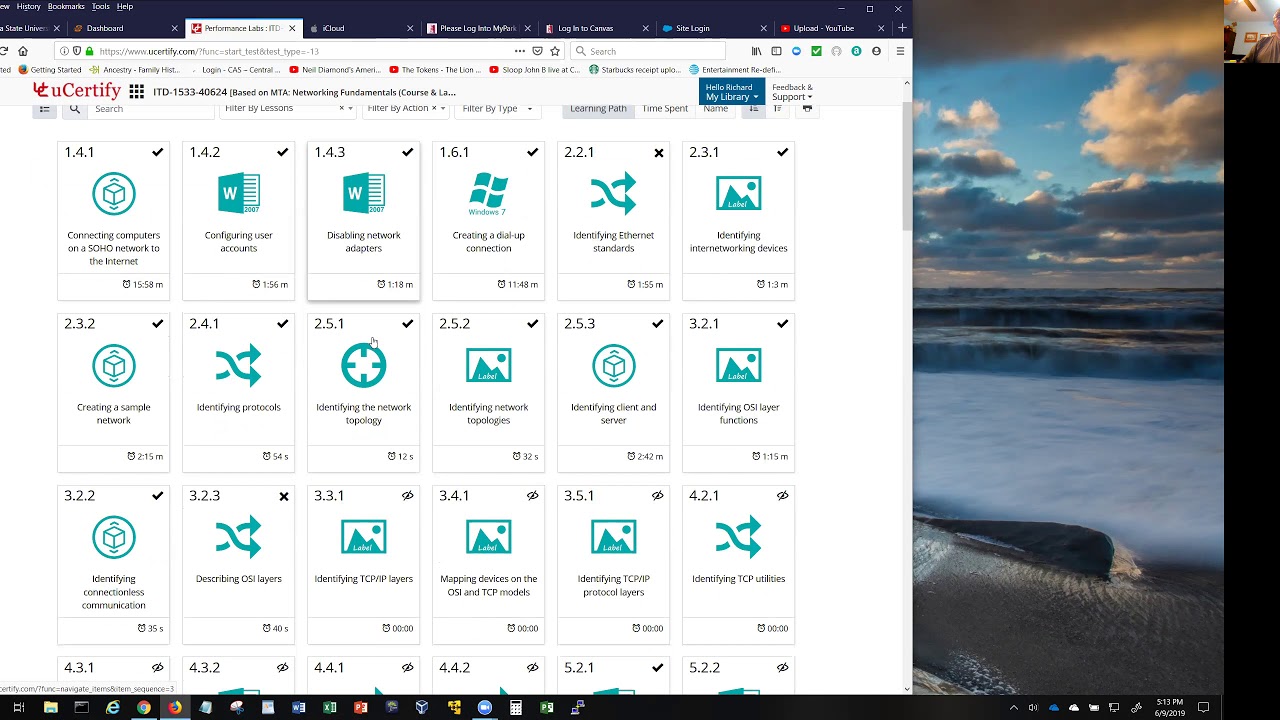Open the Help menu
The width and height of the screenshot is (1280, 720).
click(x=125, y=6)
